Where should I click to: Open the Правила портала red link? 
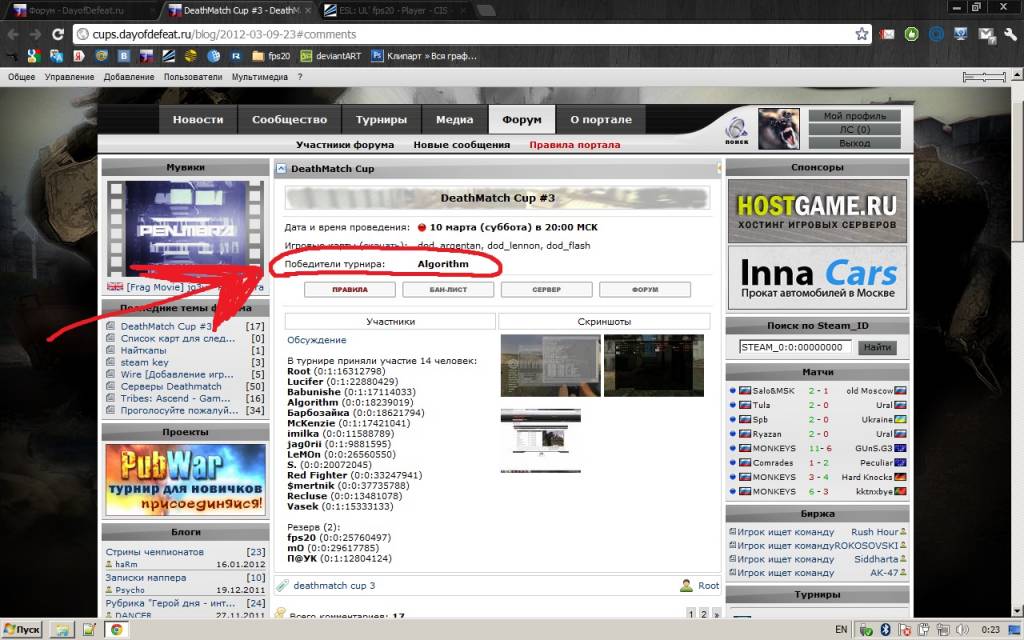point(575,145)
